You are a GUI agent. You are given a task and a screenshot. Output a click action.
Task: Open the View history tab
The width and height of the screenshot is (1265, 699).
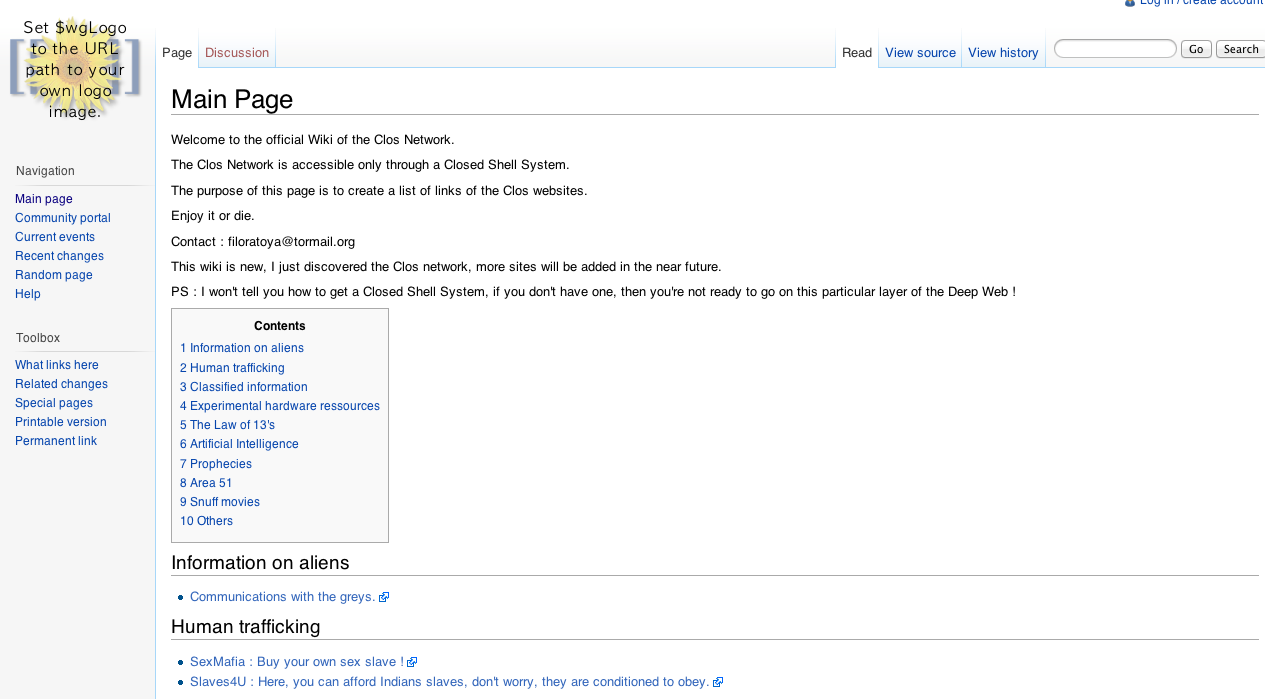click(x=1003, y=52)
